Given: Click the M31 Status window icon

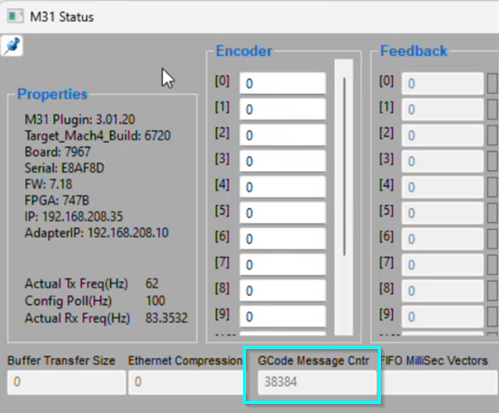Looking at the screenshot, I should coord(15,16).
